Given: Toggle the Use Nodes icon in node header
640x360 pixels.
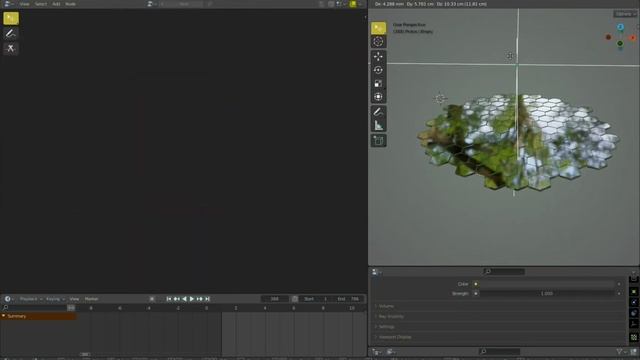Looking at the screenshot, I should [x=353, y=4].
